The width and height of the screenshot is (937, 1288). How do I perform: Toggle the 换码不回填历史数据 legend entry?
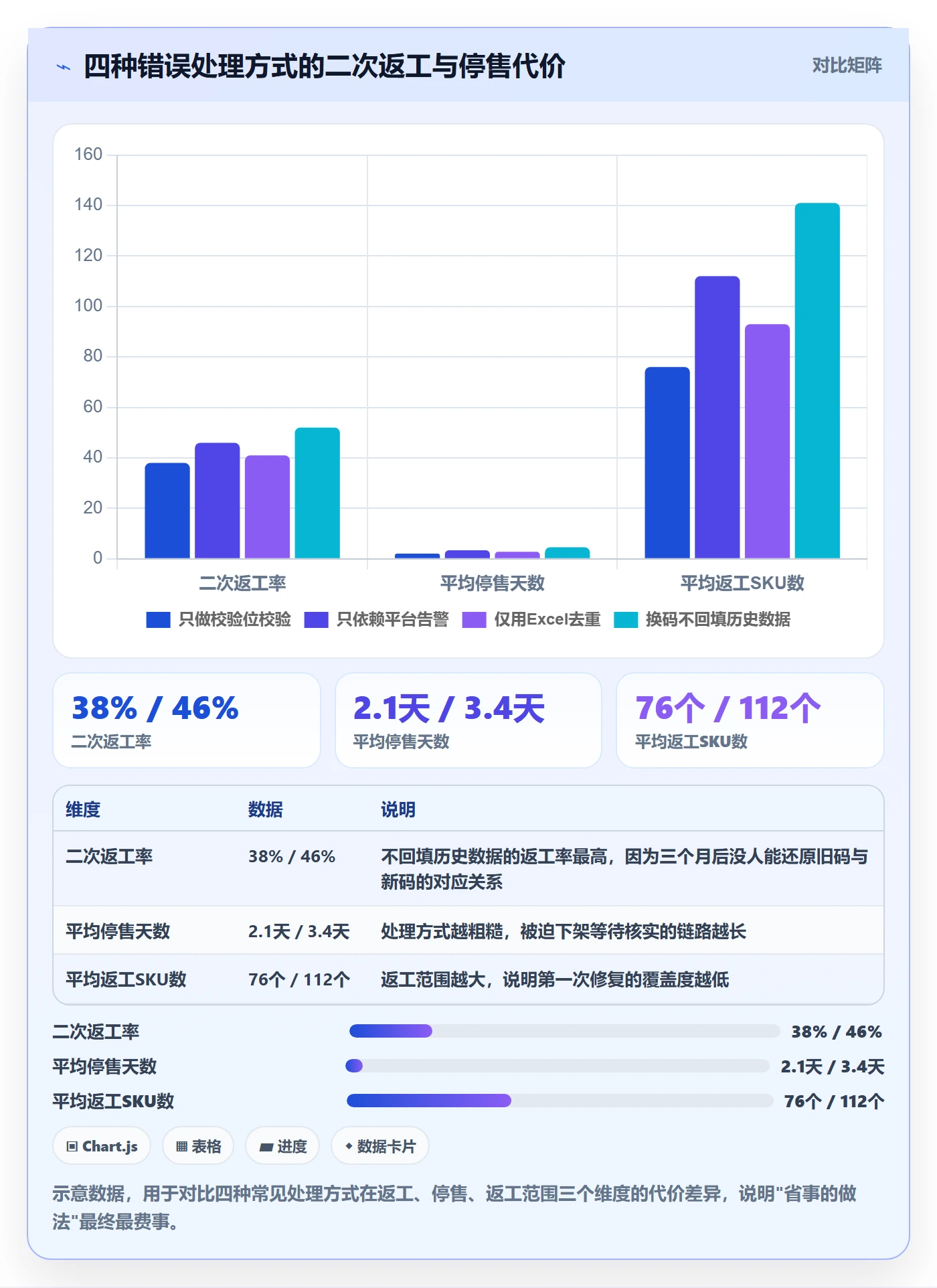click(x=702, y=620)
